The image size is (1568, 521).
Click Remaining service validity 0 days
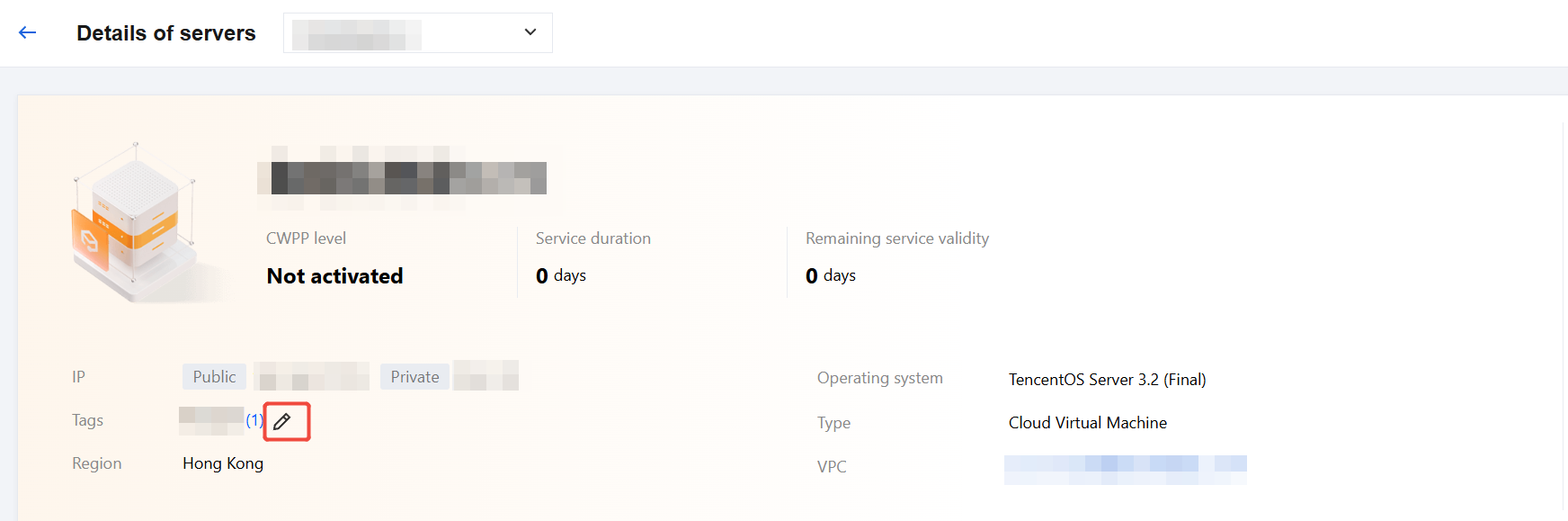pos(831,275)
